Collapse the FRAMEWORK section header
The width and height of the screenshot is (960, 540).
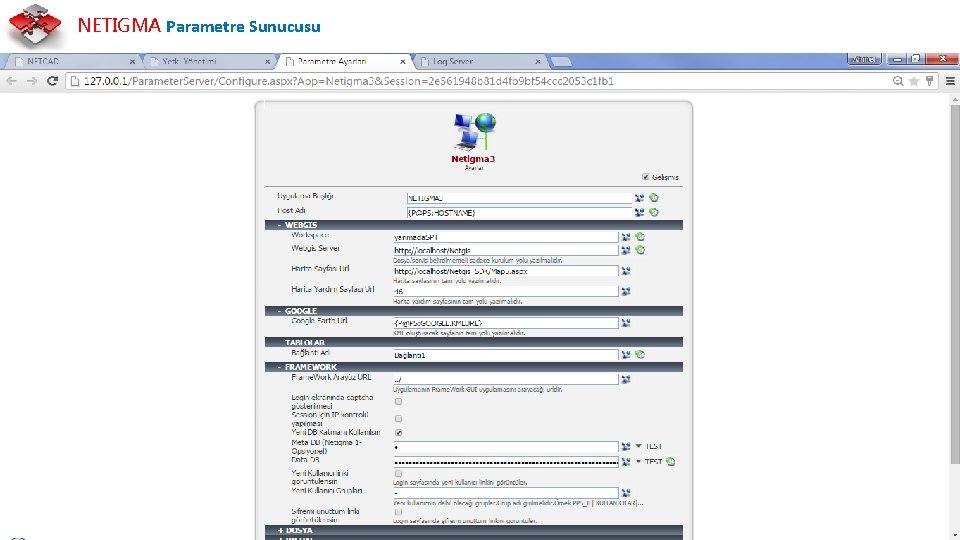coord(474,367)
